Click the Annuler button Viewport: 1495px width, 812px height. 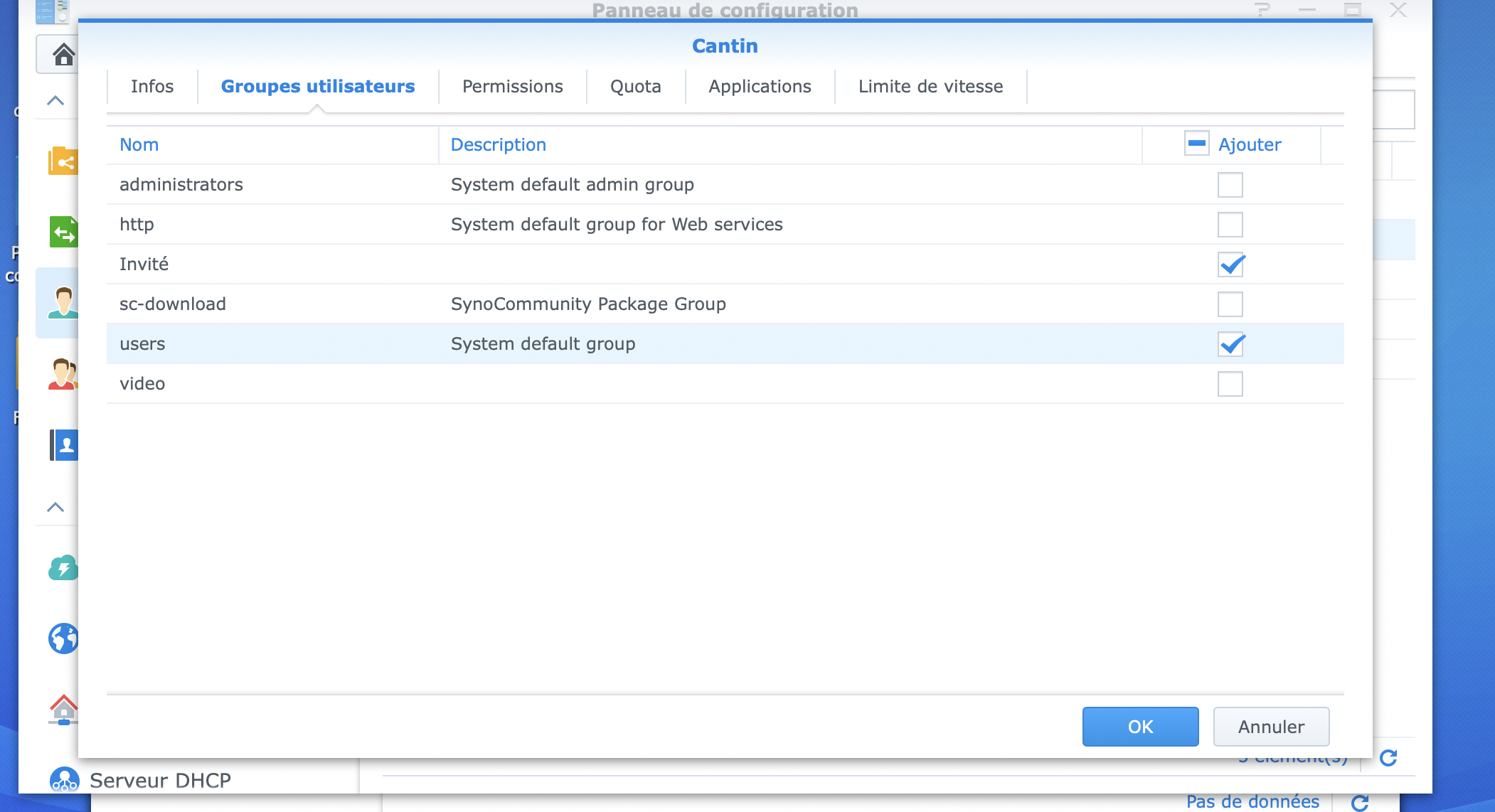pyautogui.click(x=1270, y=727)
